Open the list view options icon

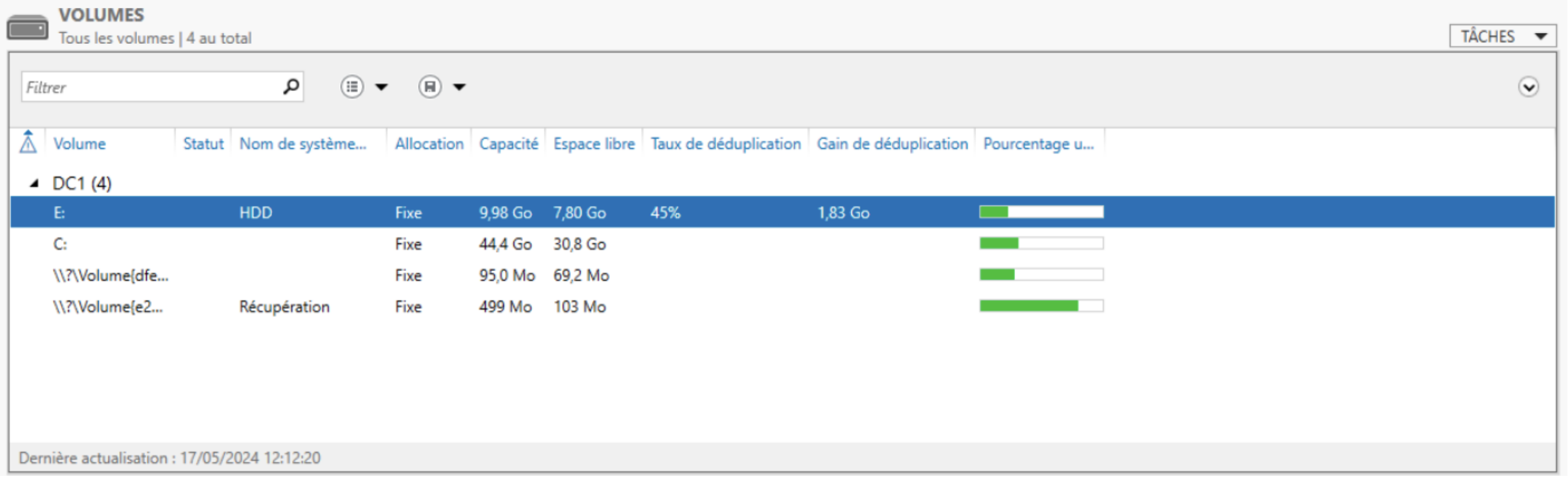click(x=352, y=87)
